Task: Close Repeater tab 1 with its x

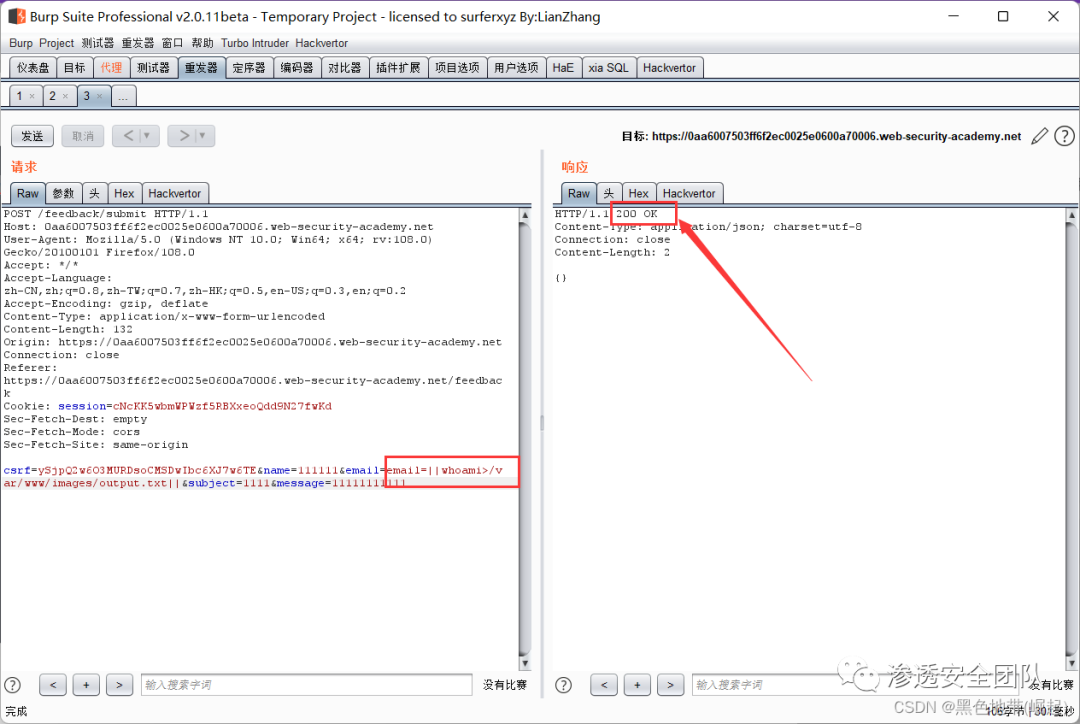Action: pos(32,96)
